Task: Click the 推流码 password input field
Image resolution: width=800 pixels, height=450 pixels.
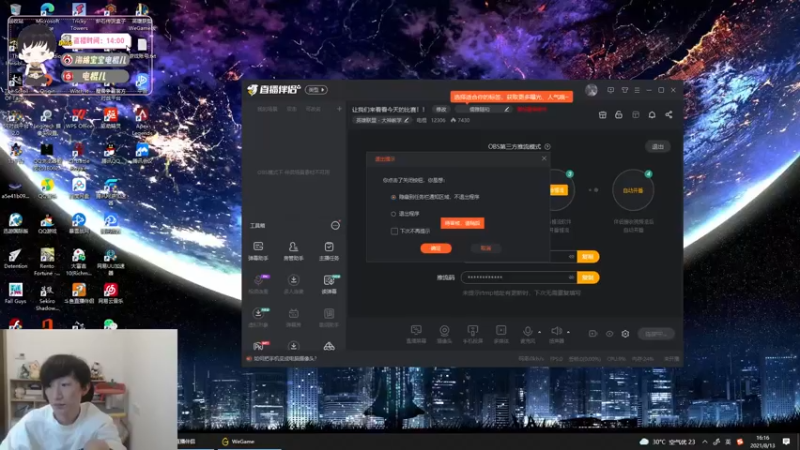Action: [519, 278]
